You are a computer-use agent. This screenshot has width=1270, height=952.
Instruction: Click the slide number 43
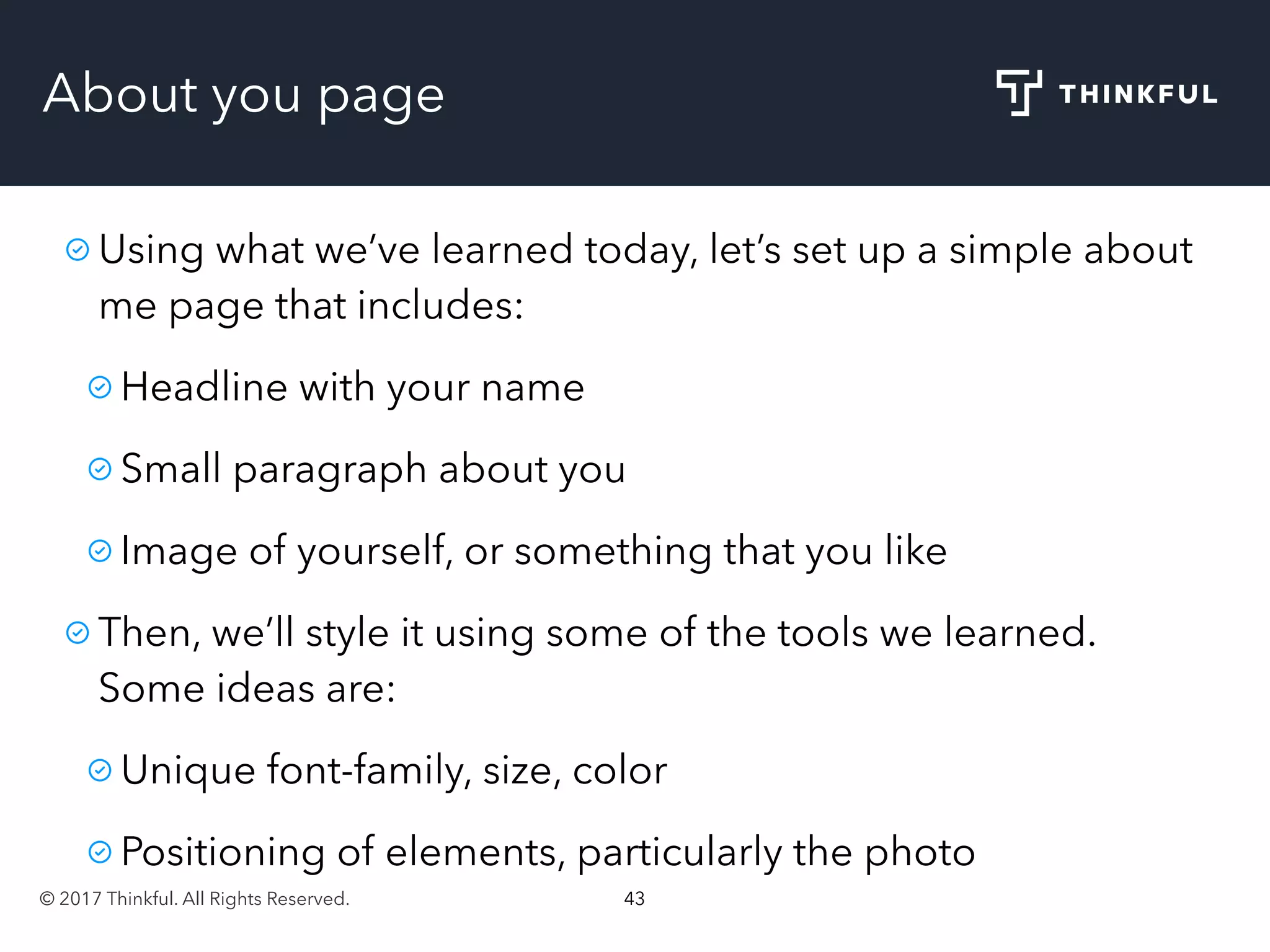pos(634,899)
